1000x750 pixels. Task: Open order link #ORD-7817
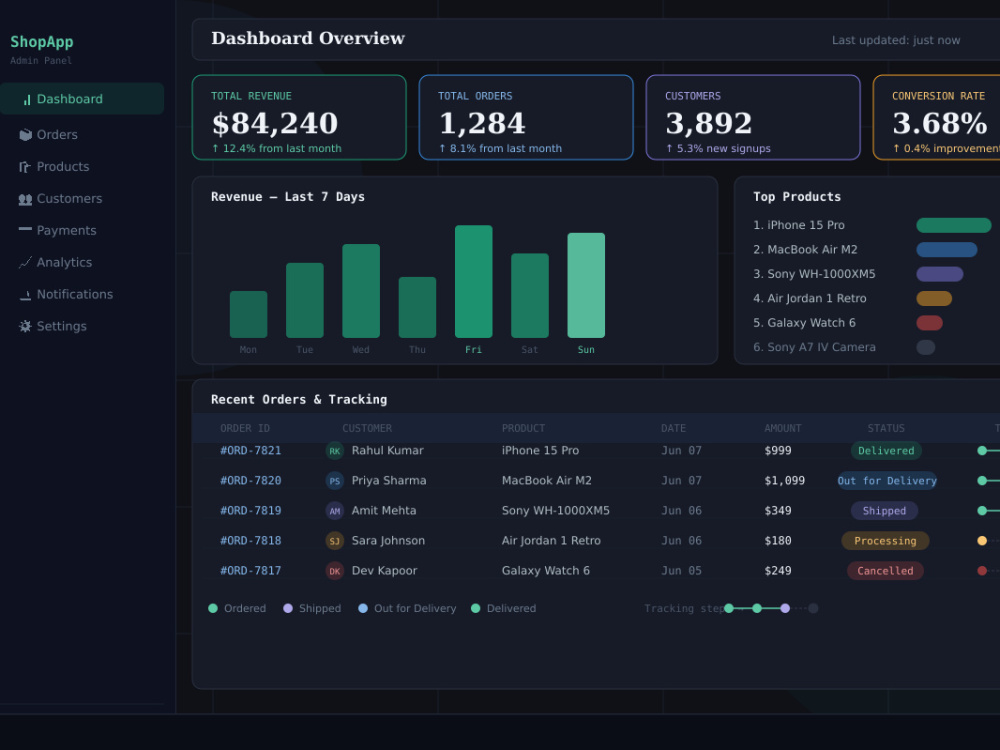(x=251, y=570)
